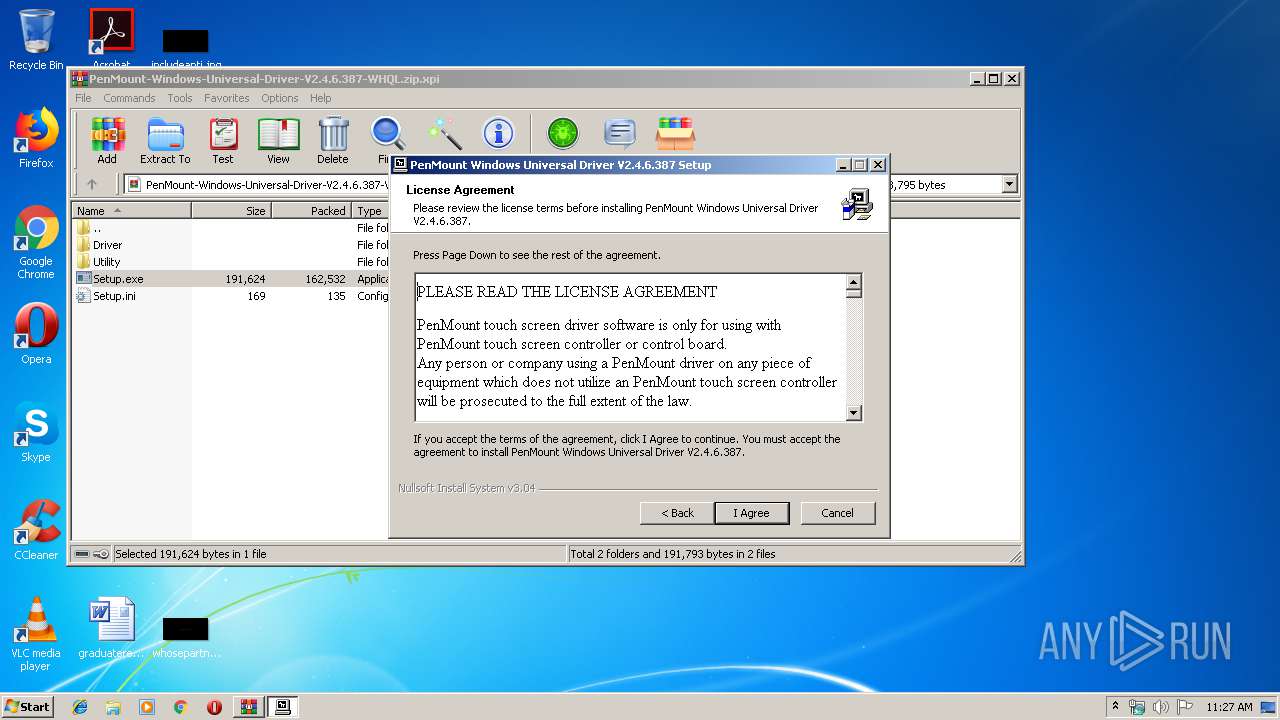The height and width of the screenshot is (720, 1280).
Task: Open the Skype desktop shortcut
Action: click(36, 432)
